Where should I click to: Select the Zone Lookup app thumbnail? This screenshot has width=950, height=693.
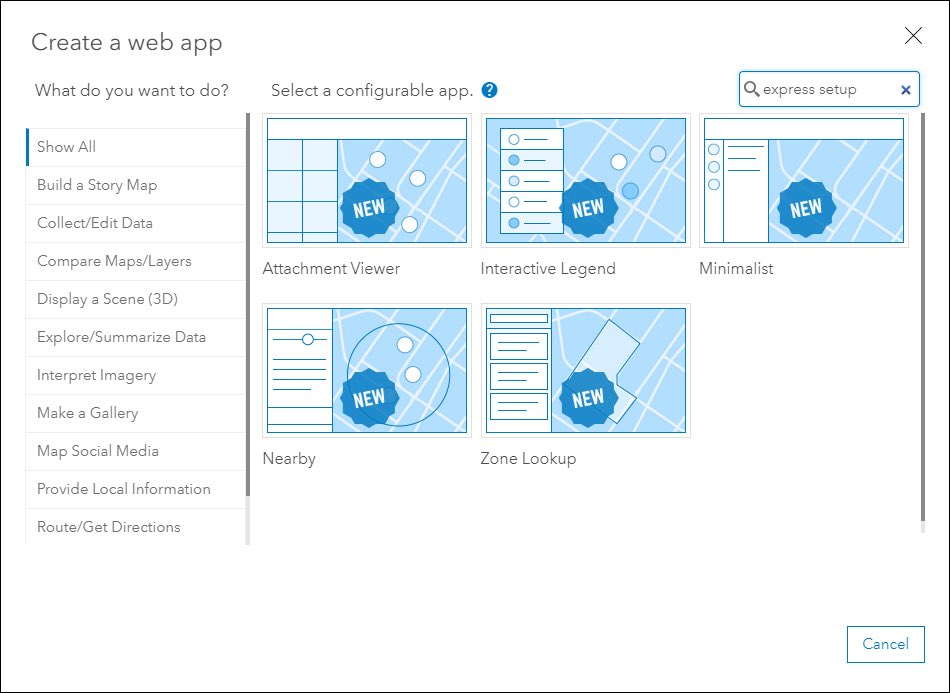pos(586,370)
